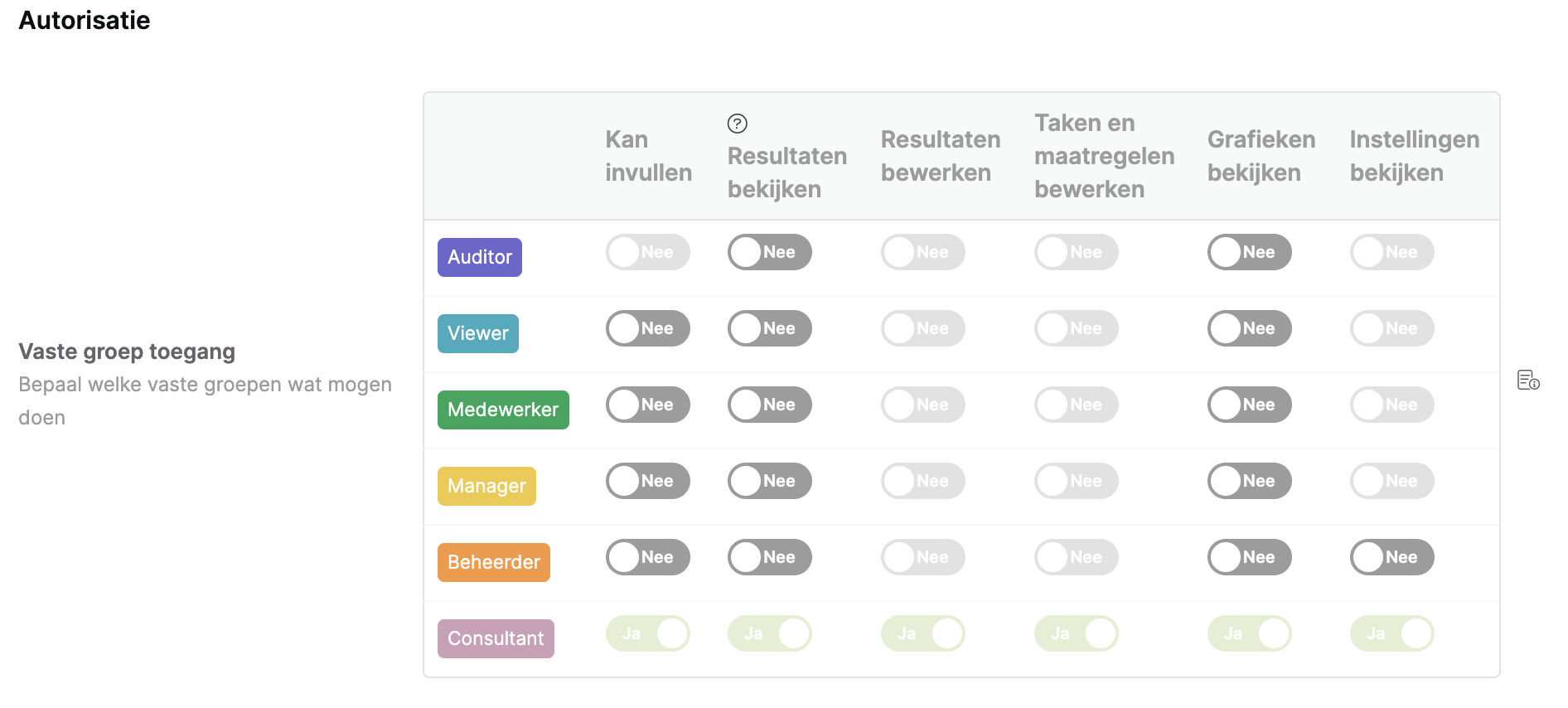The image size is (1568, 708).
Task: Click the help icon above Resultaten bekijken
Action: tap(737, 124)
